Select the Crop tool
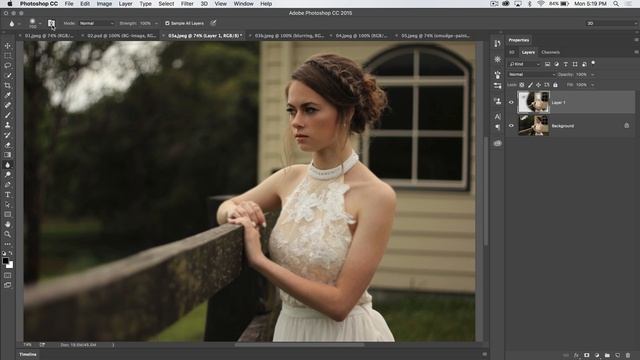 point(7,85)
